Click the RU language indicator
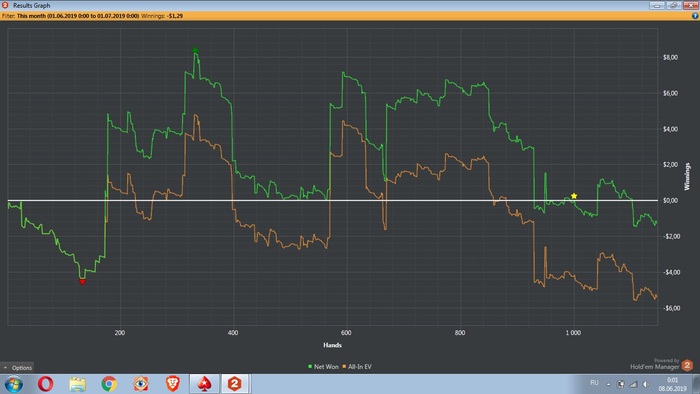 pyautogui.click(x=594, y=383)
